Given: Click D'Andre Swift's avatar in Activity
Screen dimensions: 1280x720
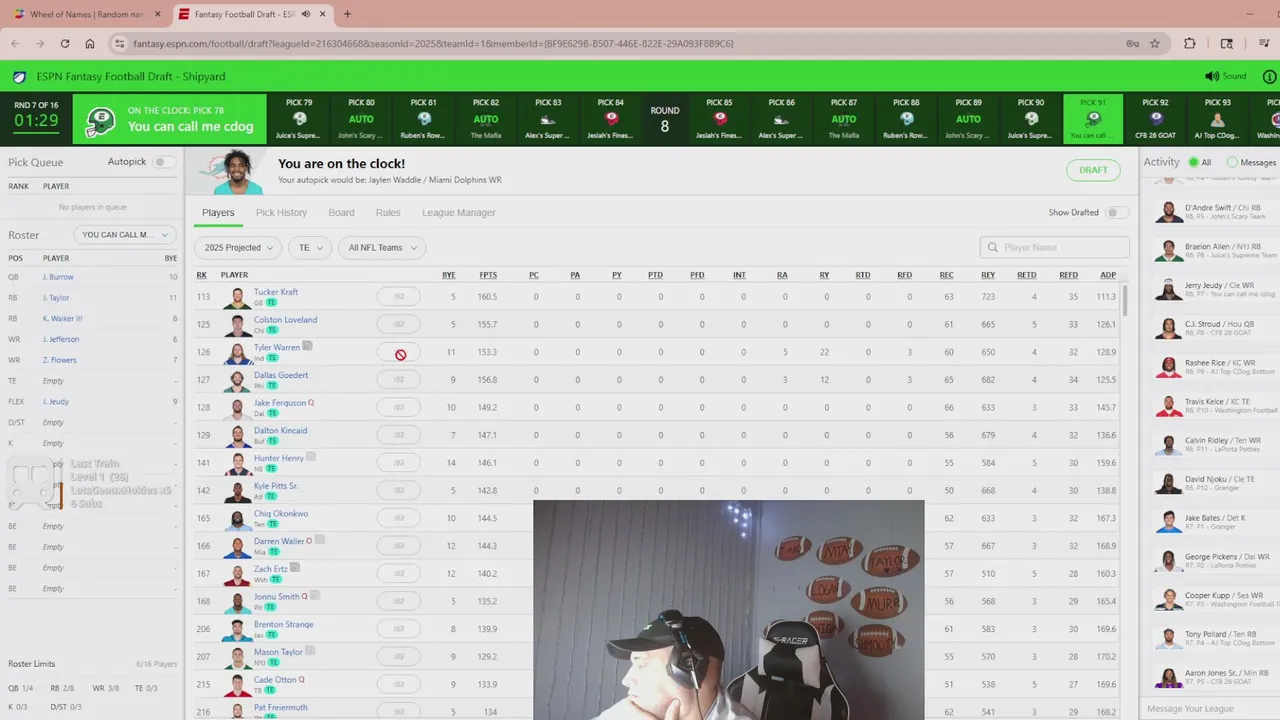Looking at the screenshot, I should pyautogui.click(x=1168, y=212).
